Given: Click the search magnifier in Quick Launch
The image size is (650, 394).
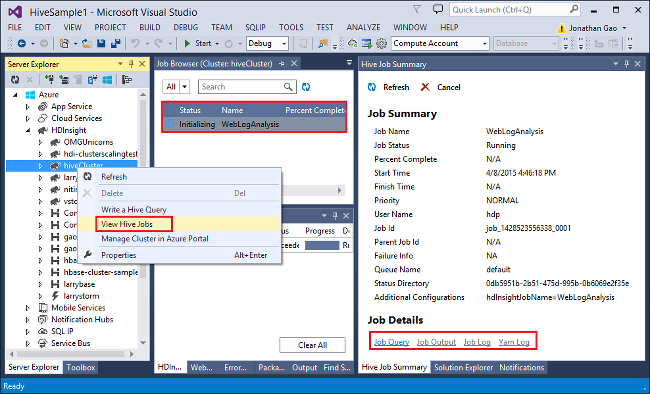Looking at the screenshot, I should [x=574, y=9].
